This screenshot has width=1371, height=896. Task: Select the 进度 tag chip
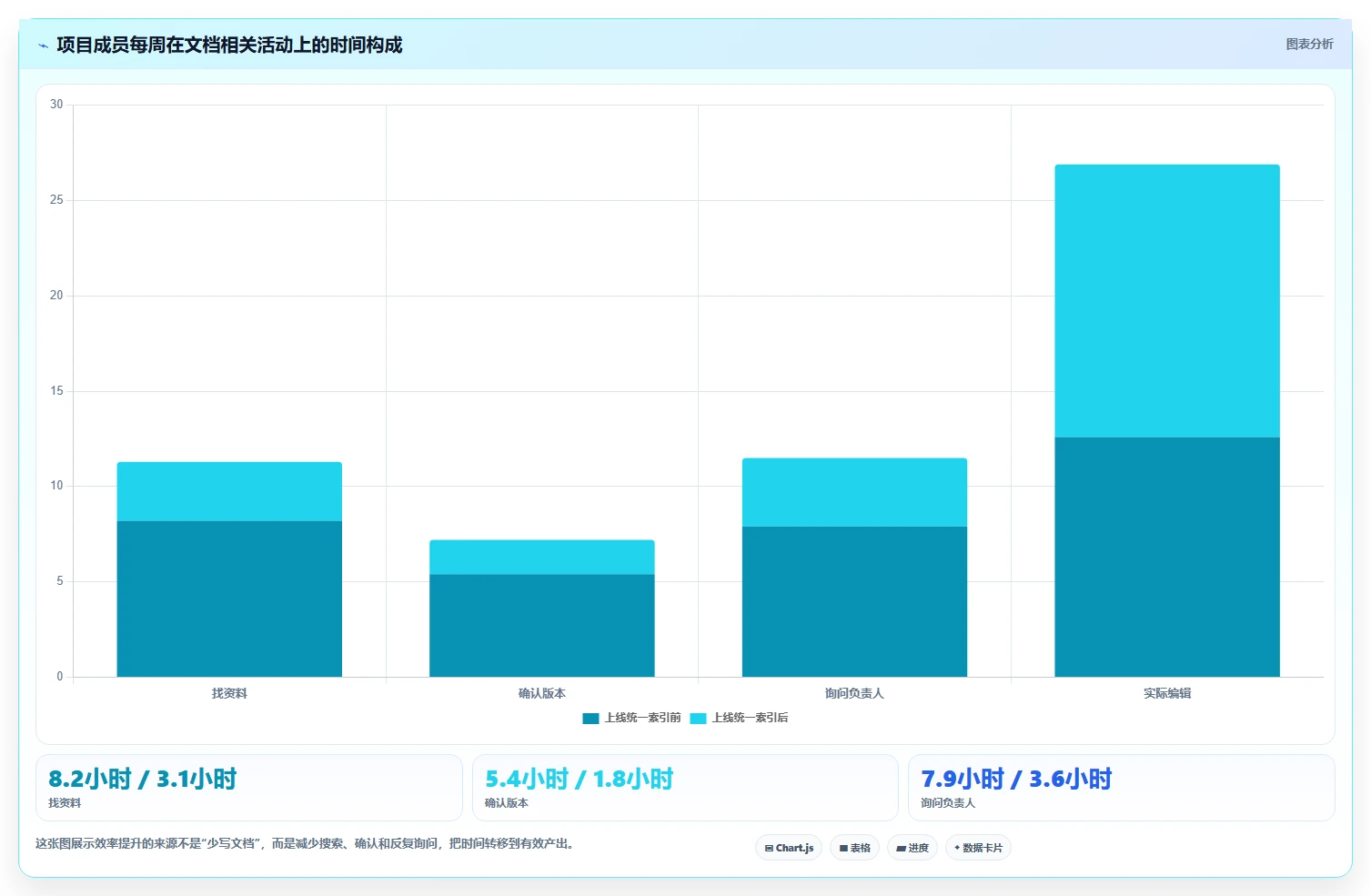[912, 848]
